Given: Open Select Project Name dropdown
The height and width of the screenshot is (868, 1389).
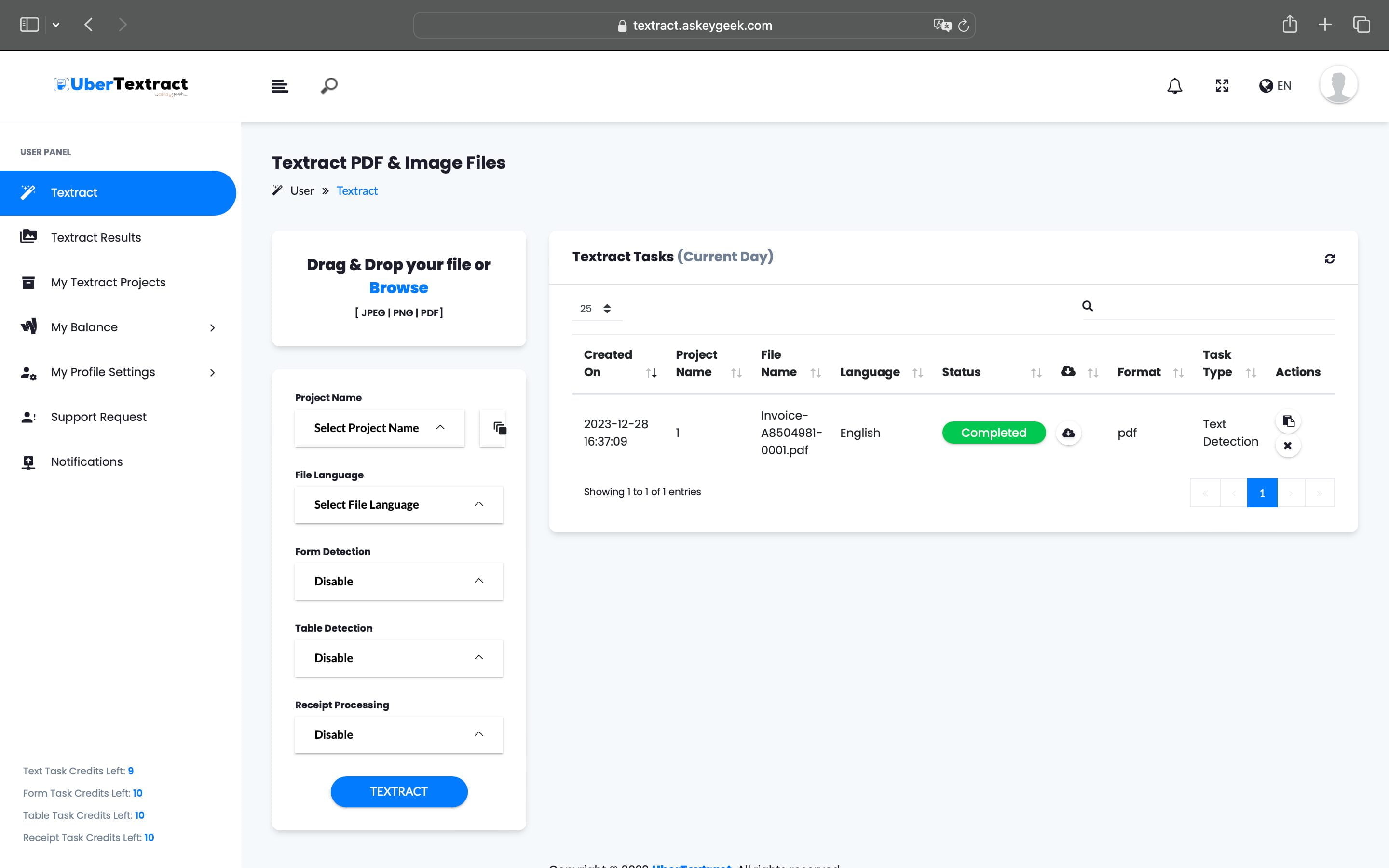Looking at the screenshot, I should coord(379,428).
